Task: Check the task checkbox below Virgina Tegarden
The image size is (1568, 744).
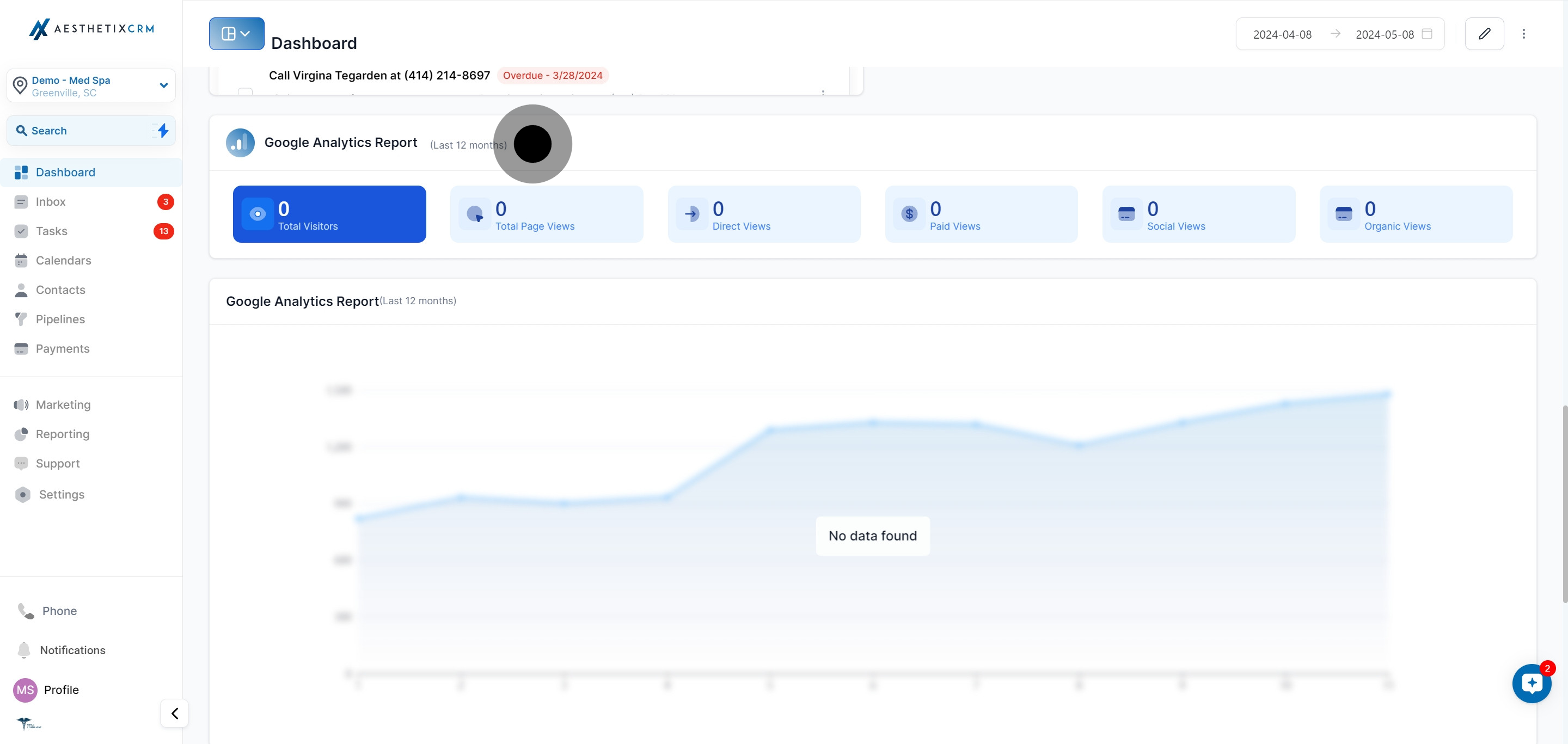Action: pos(246,92)
